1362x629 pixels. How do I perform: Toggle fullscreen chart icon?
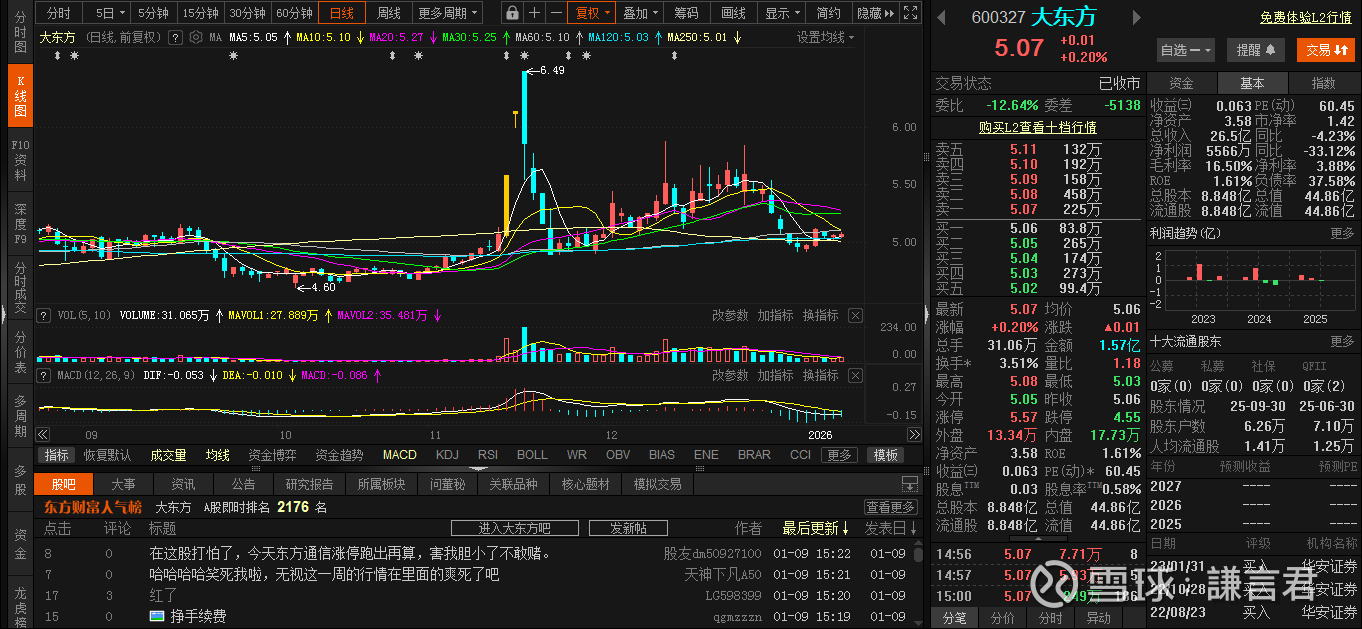[x=910, y=13]
